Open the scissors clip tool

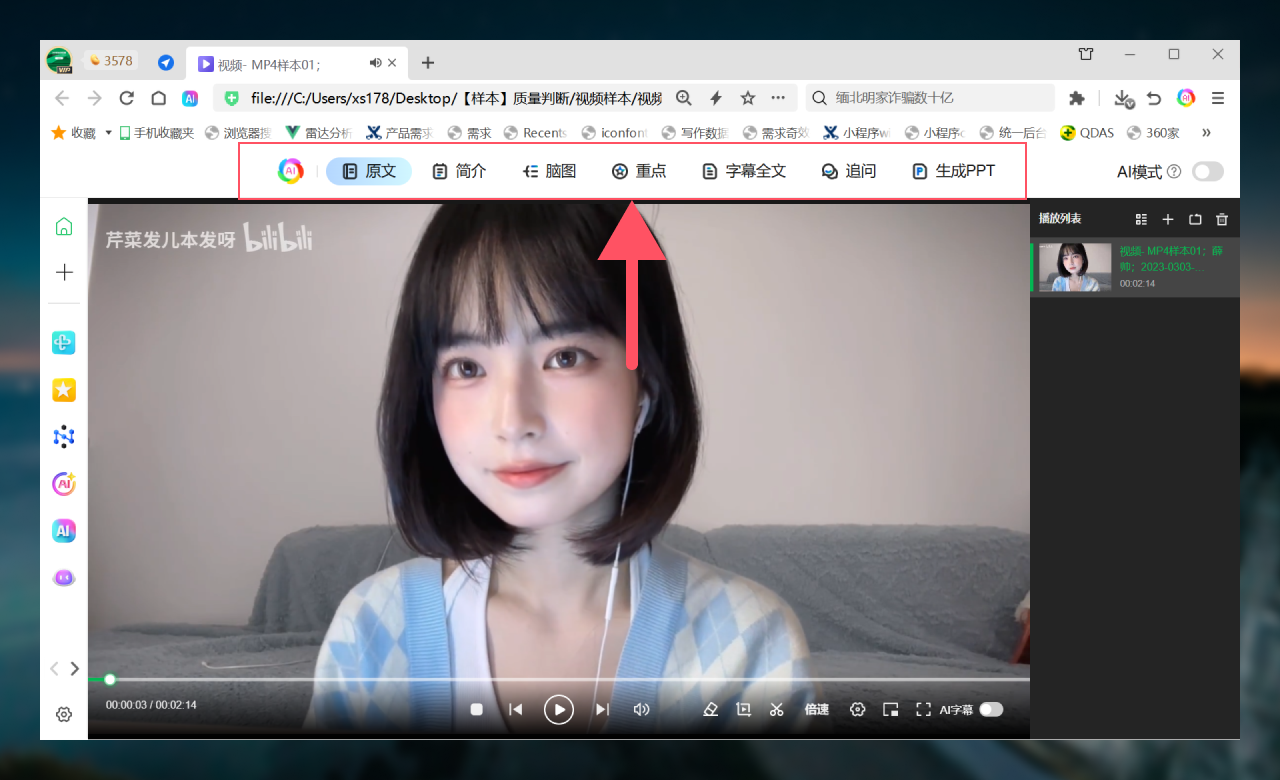pos(776,709)
